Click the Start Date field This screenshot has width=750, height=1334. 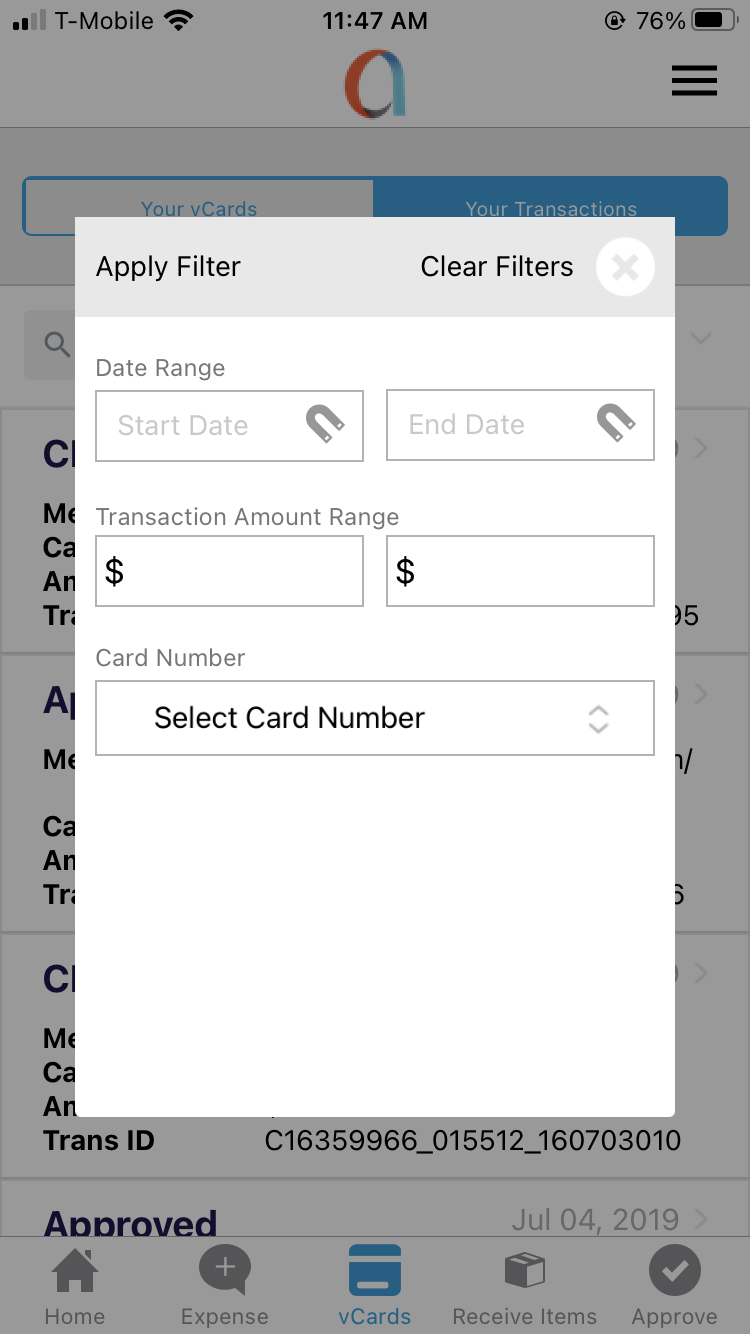coord(200,425)
